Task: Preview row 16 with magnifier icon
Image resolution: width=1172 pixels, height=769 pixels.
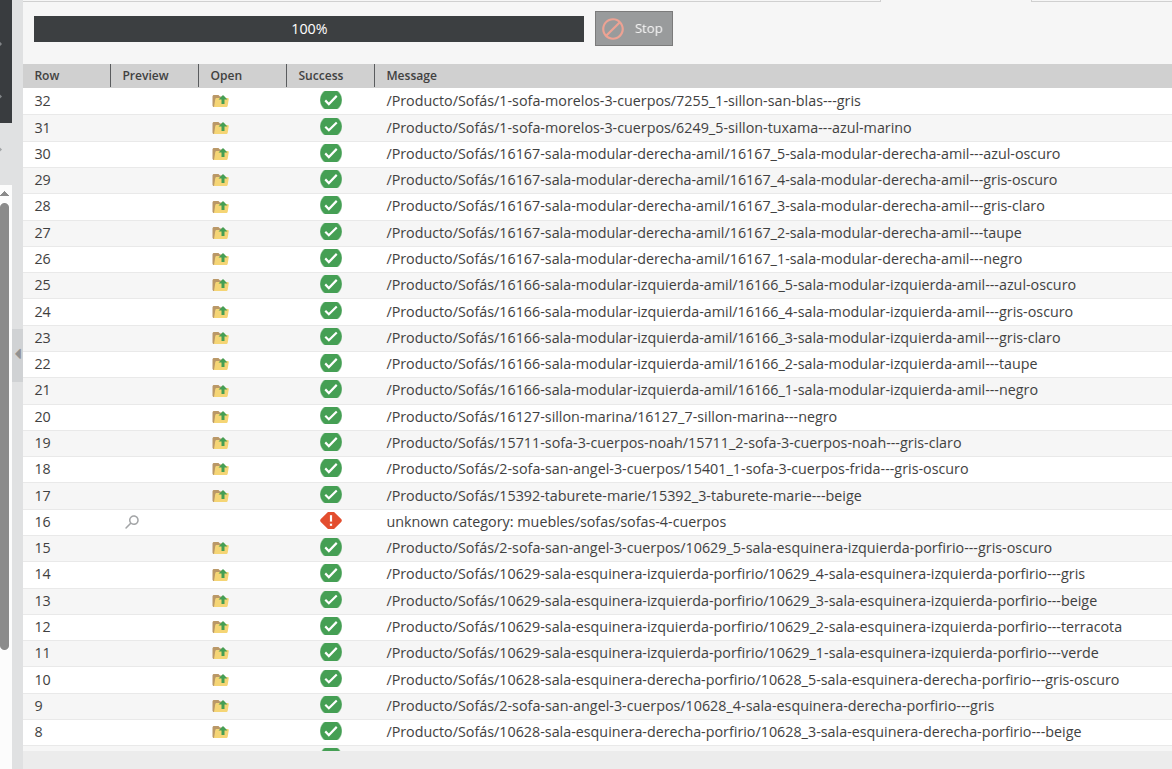Action: (132, 522)
